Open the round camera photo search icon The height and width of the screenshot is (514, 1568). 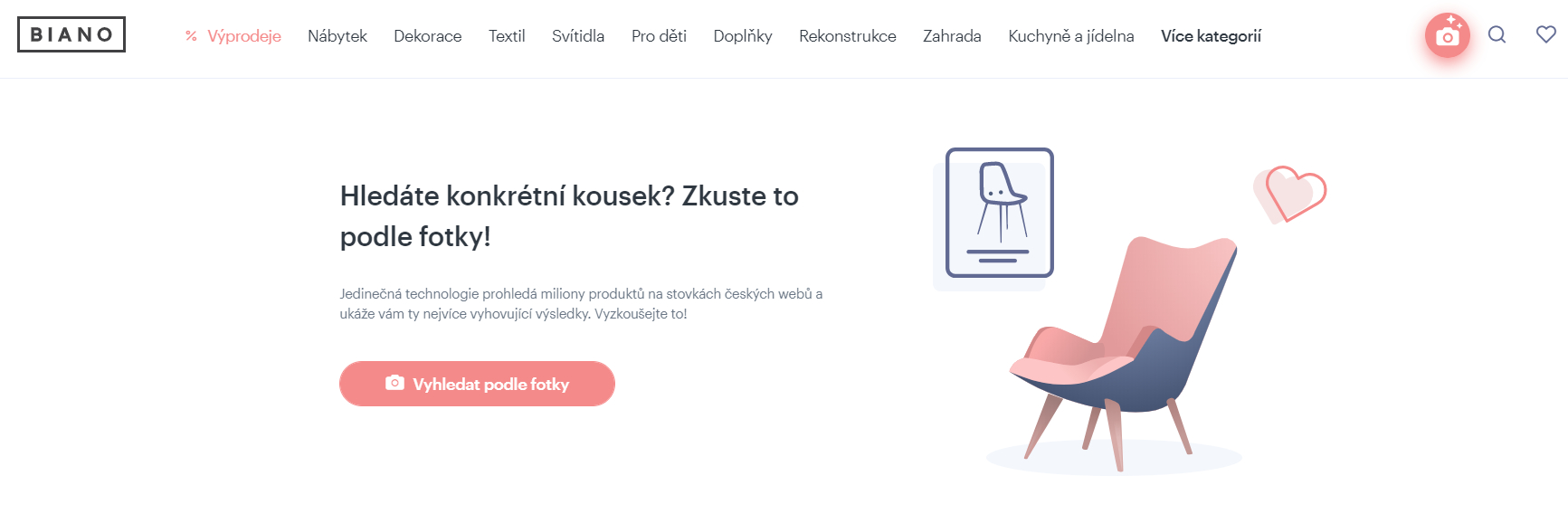click(1447, 35)
